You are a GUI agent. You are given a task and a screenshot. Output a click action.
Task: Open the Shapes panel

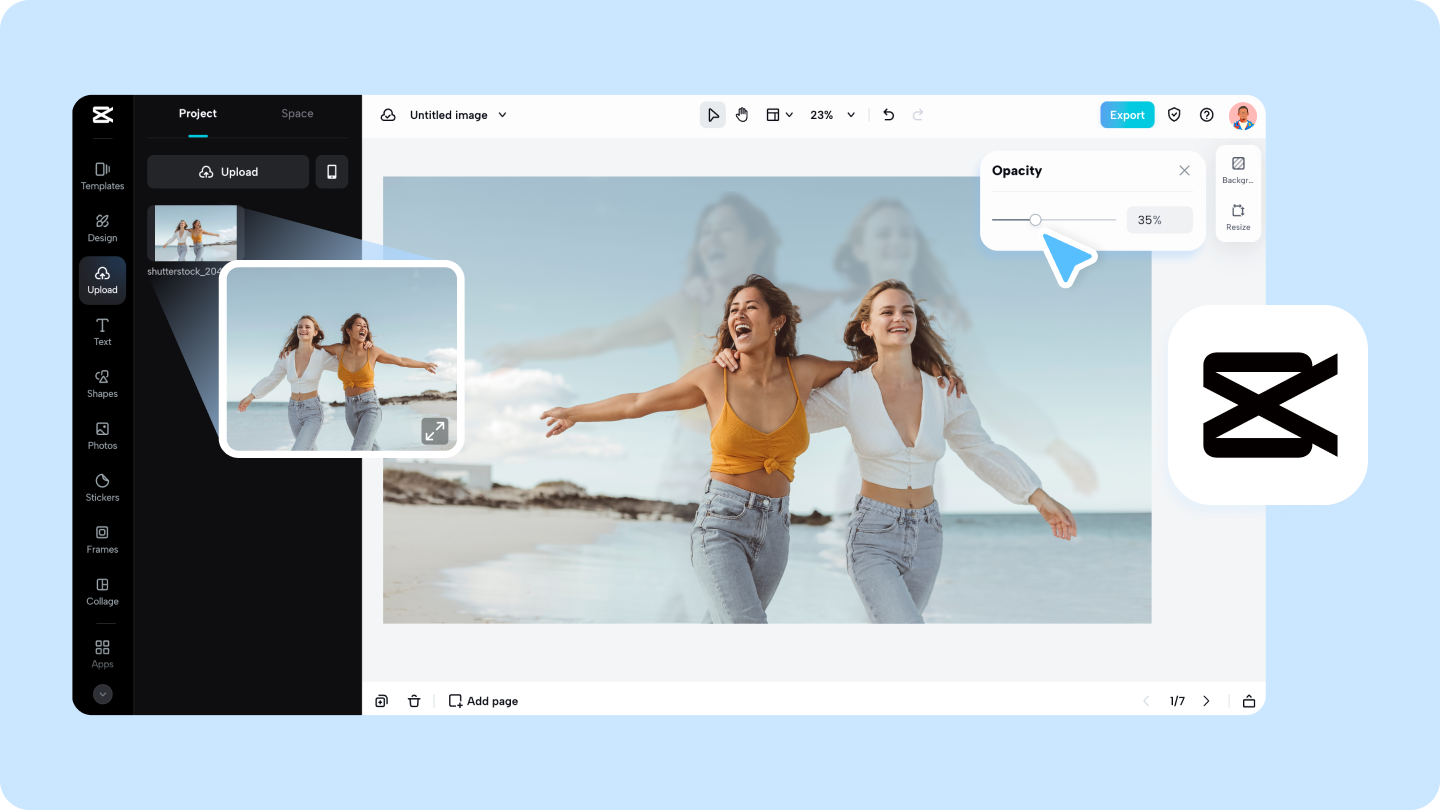102,384
